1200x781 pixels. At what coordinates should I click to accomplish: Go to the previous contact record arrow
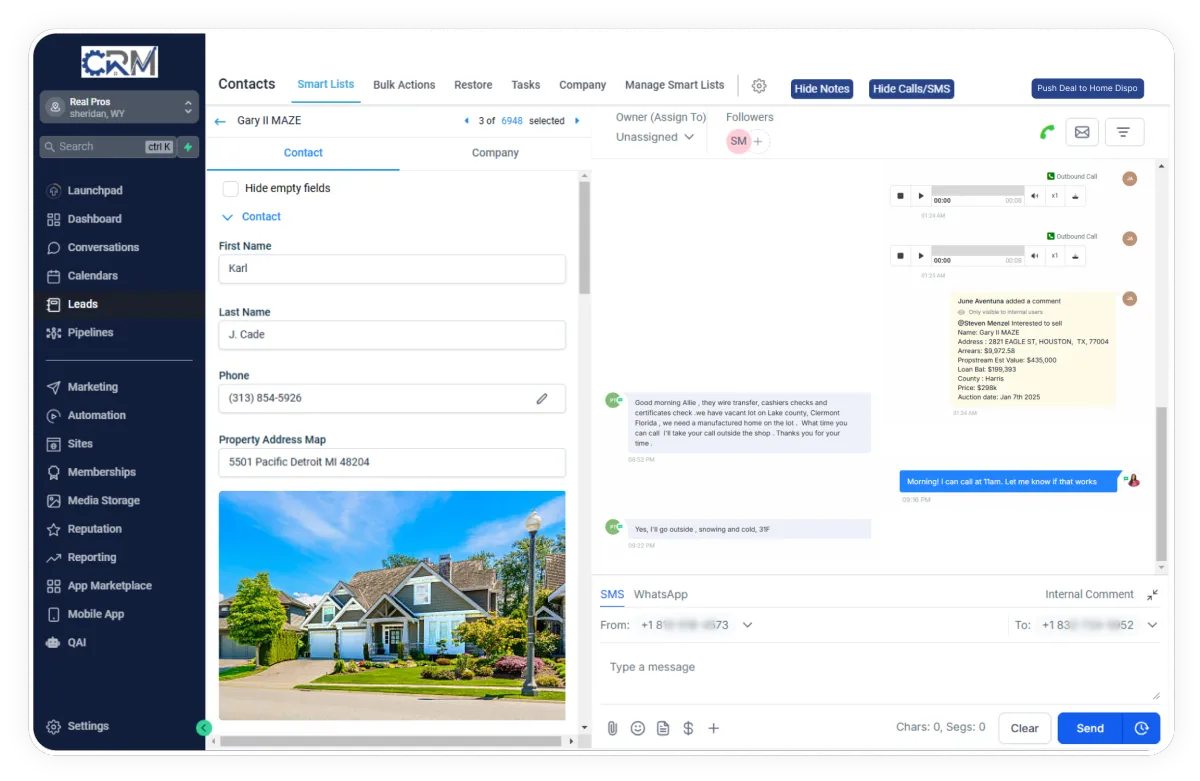pyautogui.click(x=466, y=121)
